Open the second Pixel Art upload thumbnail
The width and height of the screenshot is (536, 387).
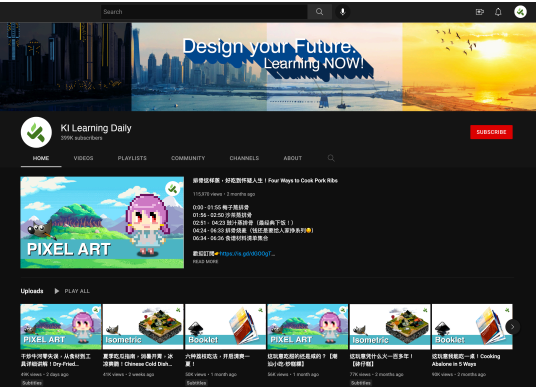coord(308,327)
